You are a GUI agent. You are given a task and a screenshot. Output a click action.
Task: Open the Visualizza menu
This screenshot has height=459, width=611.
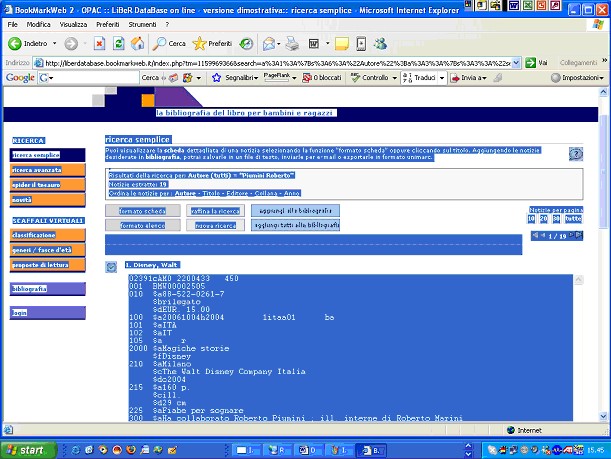coord(73,25)
